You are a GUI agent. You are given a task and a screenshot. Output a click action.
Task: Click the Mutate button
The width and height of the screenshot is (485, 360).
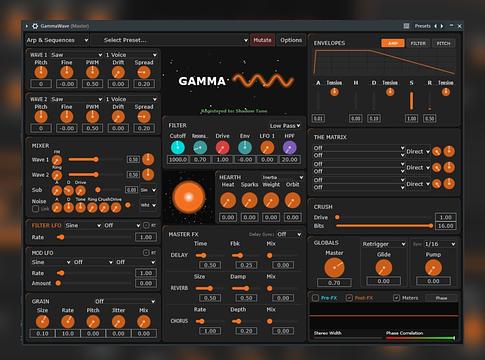click(262, 40)
